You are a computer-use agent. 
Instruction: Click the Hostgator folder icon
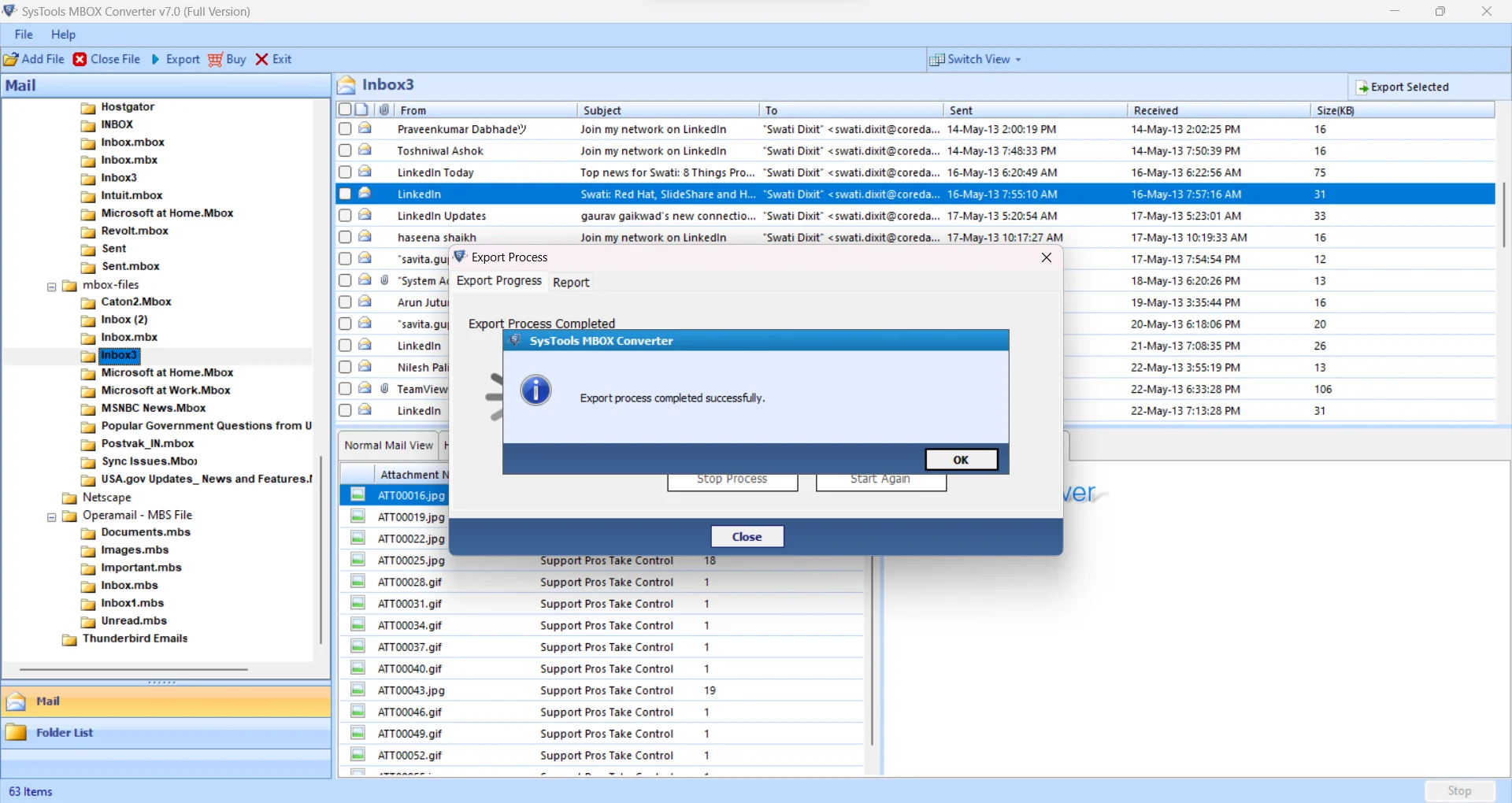pos(89,108)
